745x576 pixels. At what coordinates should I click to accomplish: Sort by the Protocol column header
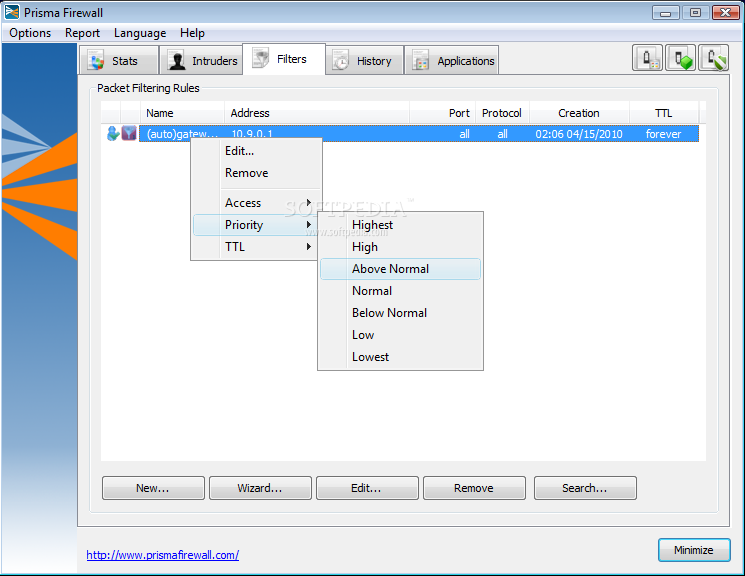[x=502, y=113]
